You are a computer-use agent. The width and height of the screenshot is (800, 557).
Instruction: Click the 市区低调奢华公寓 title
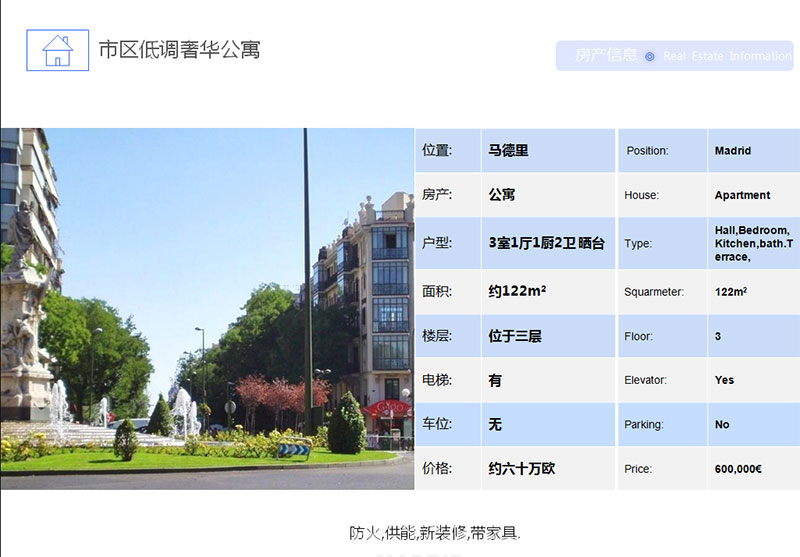(x=179, y=49)
